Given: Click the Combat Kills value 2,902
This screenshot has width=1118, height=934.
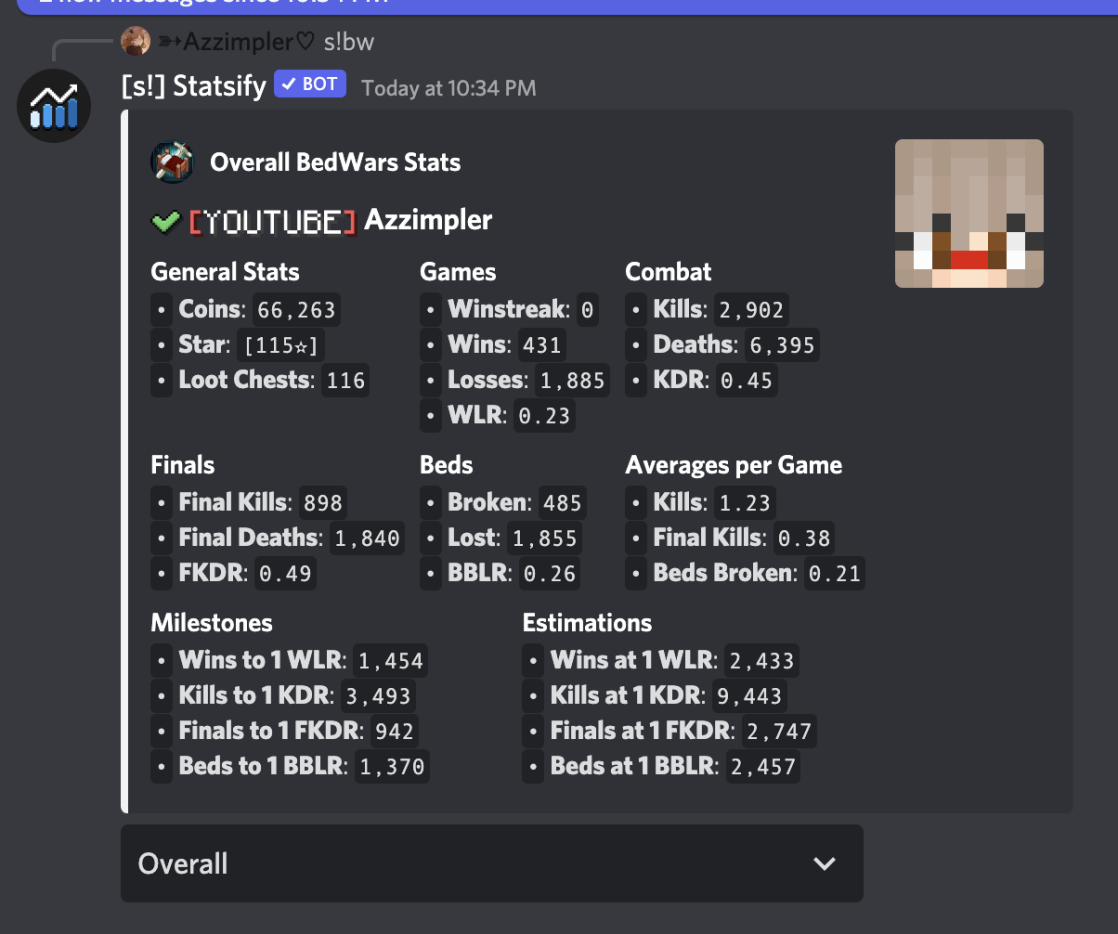Looking at the screenshot, I should coord(751,310).
